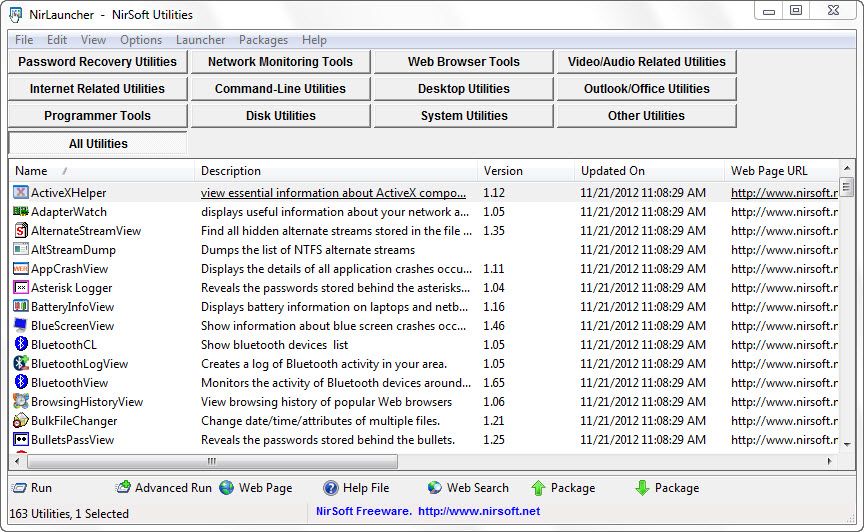Open the View menu
This screenshot has width=864, height=532.
[x=93, y=40]
